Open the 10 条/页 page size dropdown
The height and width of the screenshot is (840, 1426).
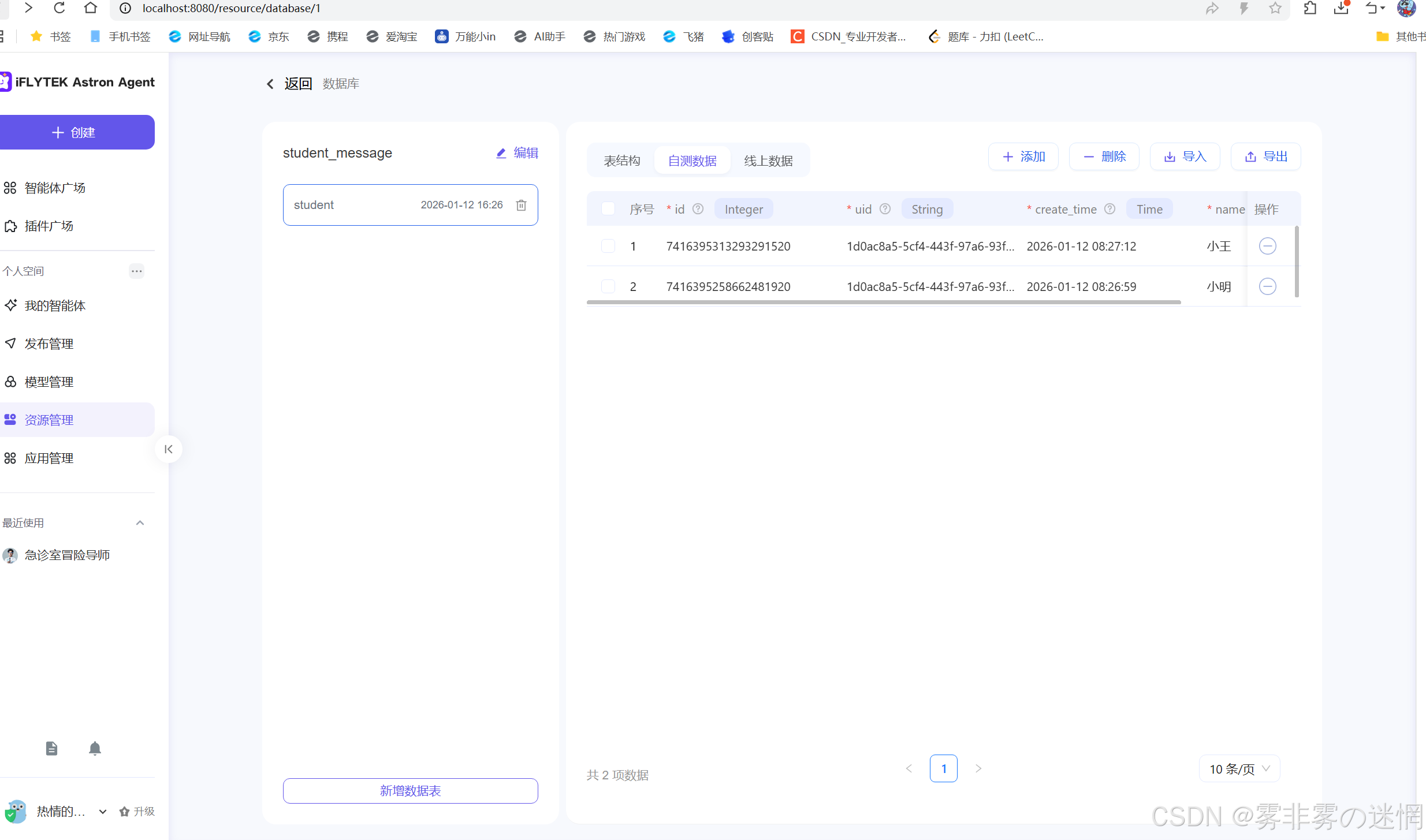click(1239, 769)
